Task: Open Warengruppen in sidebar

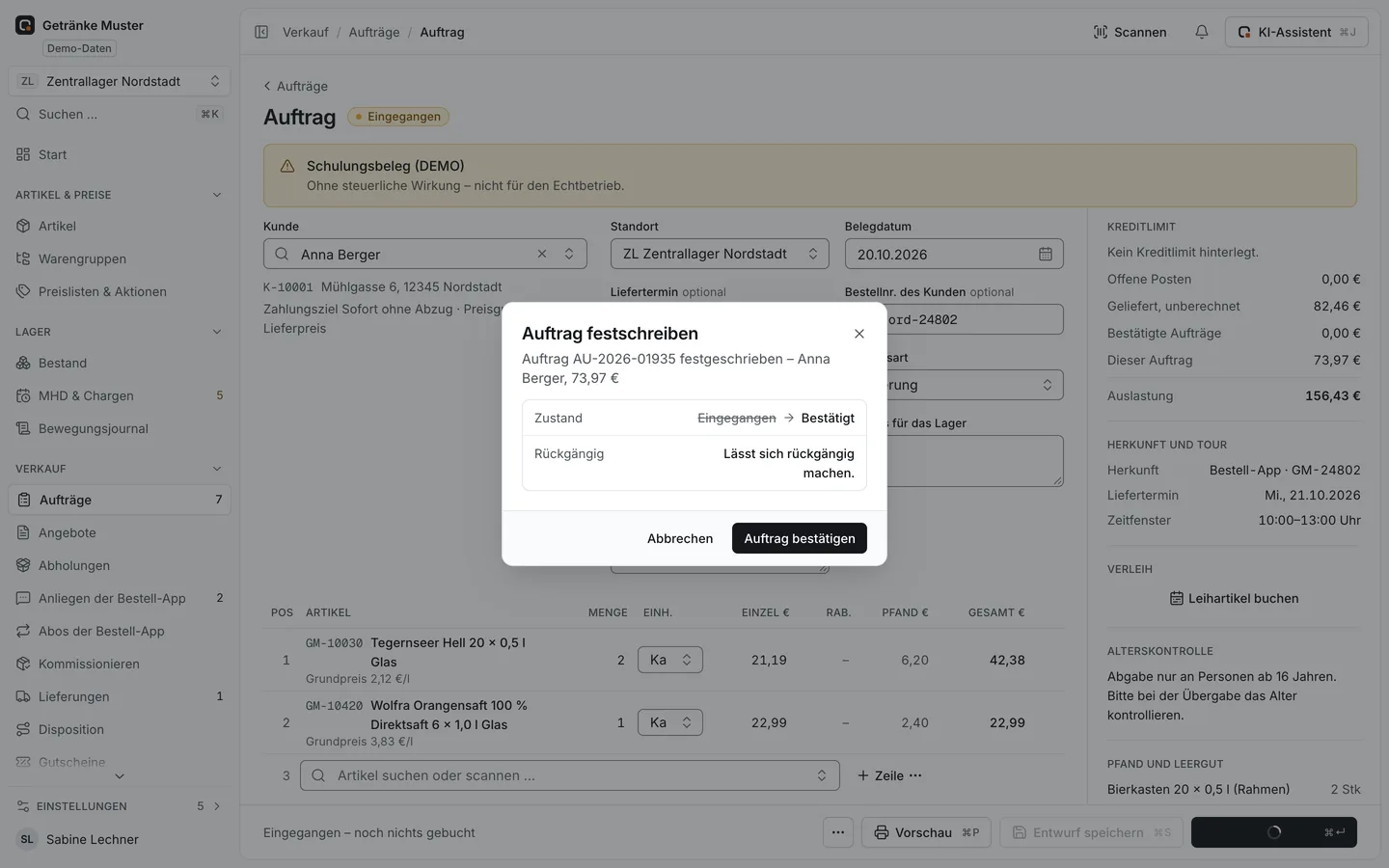Action: pyautogui.click(x=120, y=258)
